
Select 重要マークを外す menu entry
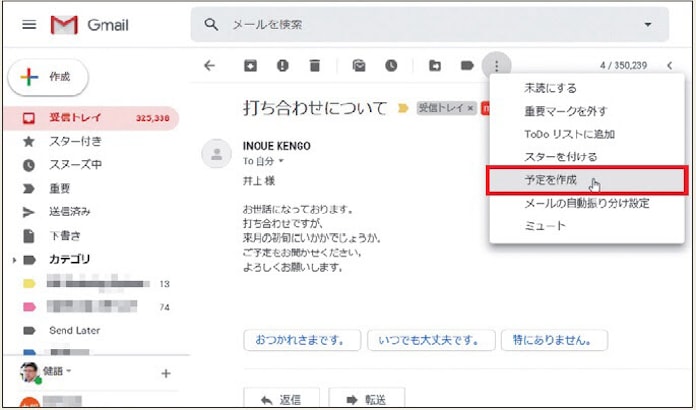click(x=587, y=111)
